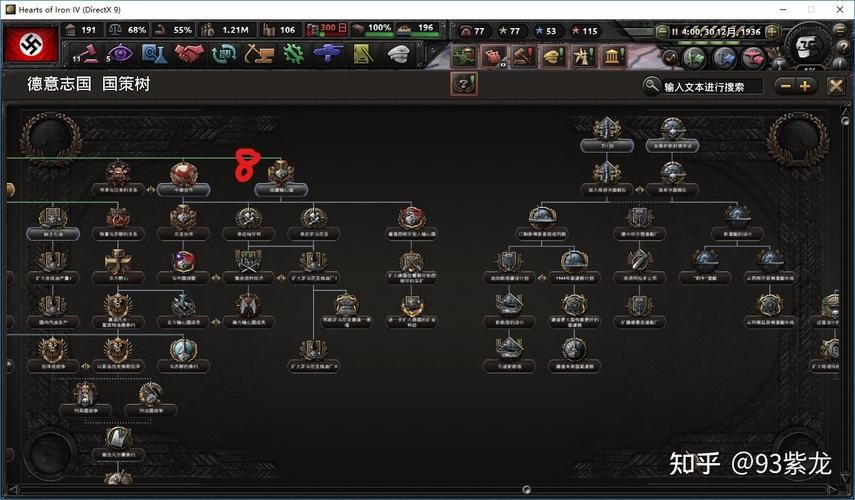
Task: Select the 中德合作 focus node
Action: pos(183,180)
